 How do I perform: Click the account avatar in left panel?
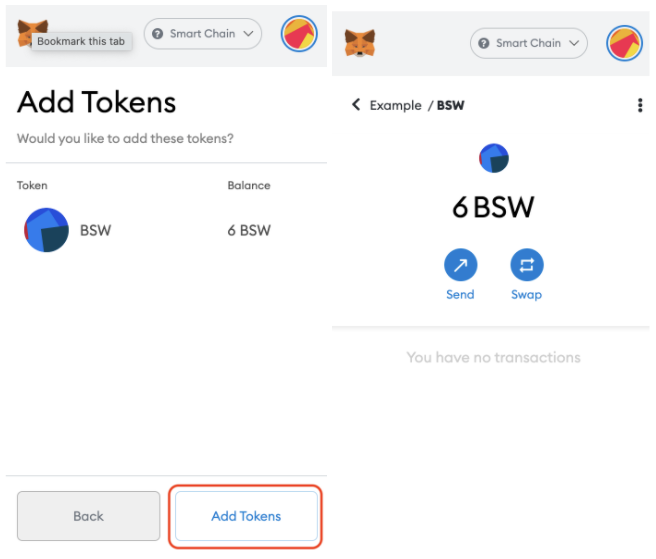299,34
